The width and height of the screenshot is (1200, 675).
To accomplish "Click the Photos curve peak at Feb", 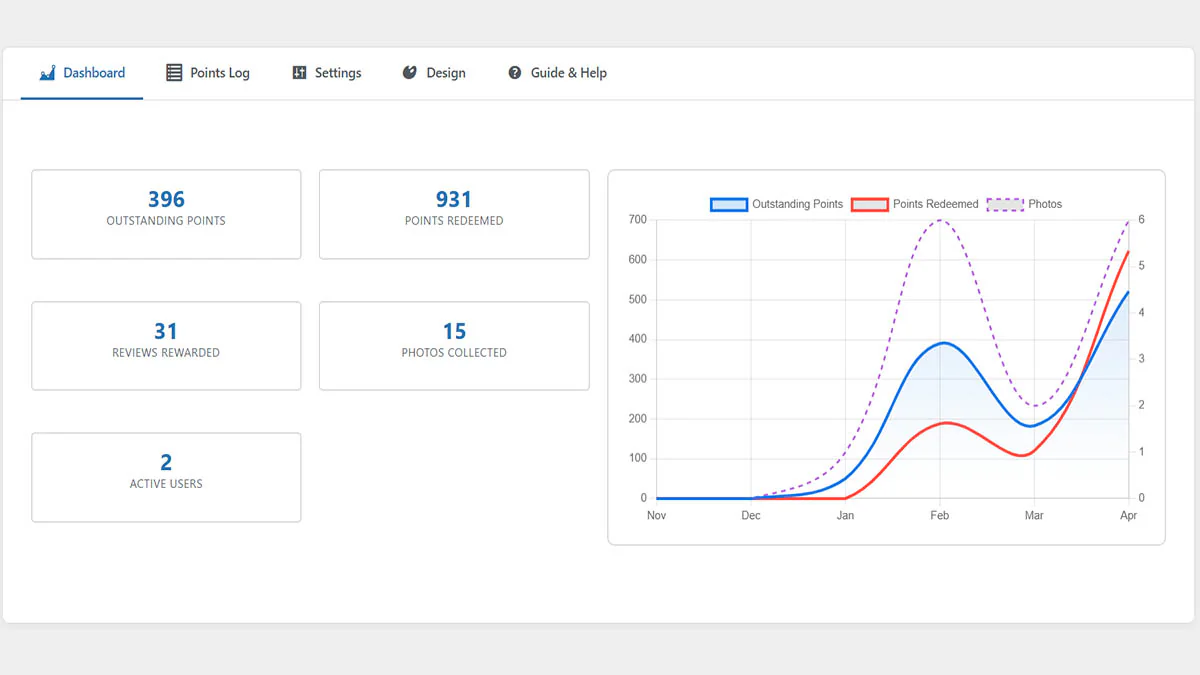I will tap(940, 220).
